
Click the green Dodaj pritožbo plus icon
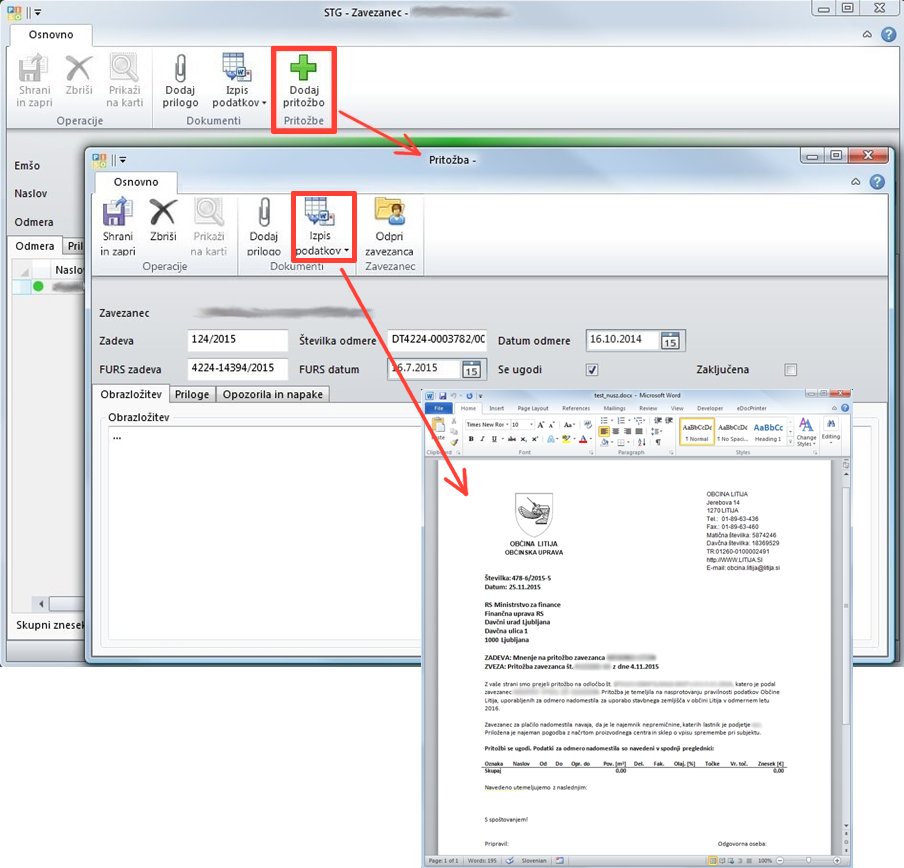(x=302, y=70)
